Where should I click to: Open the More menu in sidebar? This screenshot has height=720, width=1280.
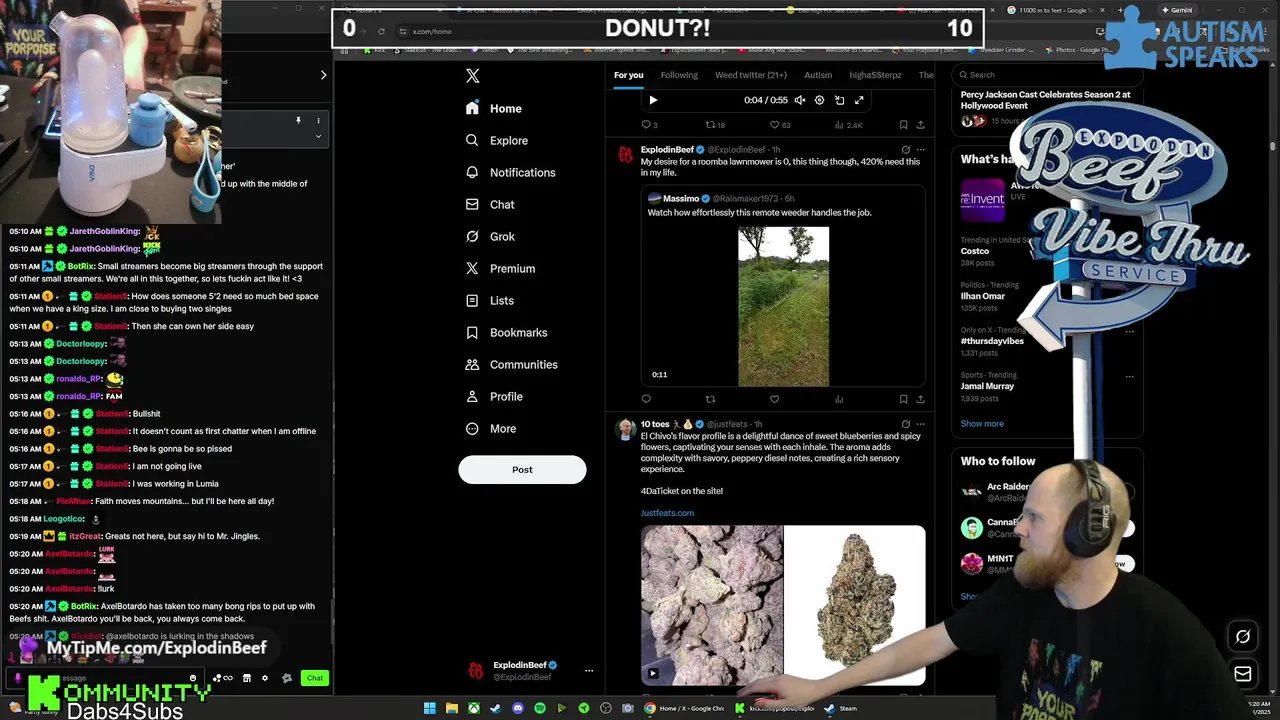click(x=491, y=428)
